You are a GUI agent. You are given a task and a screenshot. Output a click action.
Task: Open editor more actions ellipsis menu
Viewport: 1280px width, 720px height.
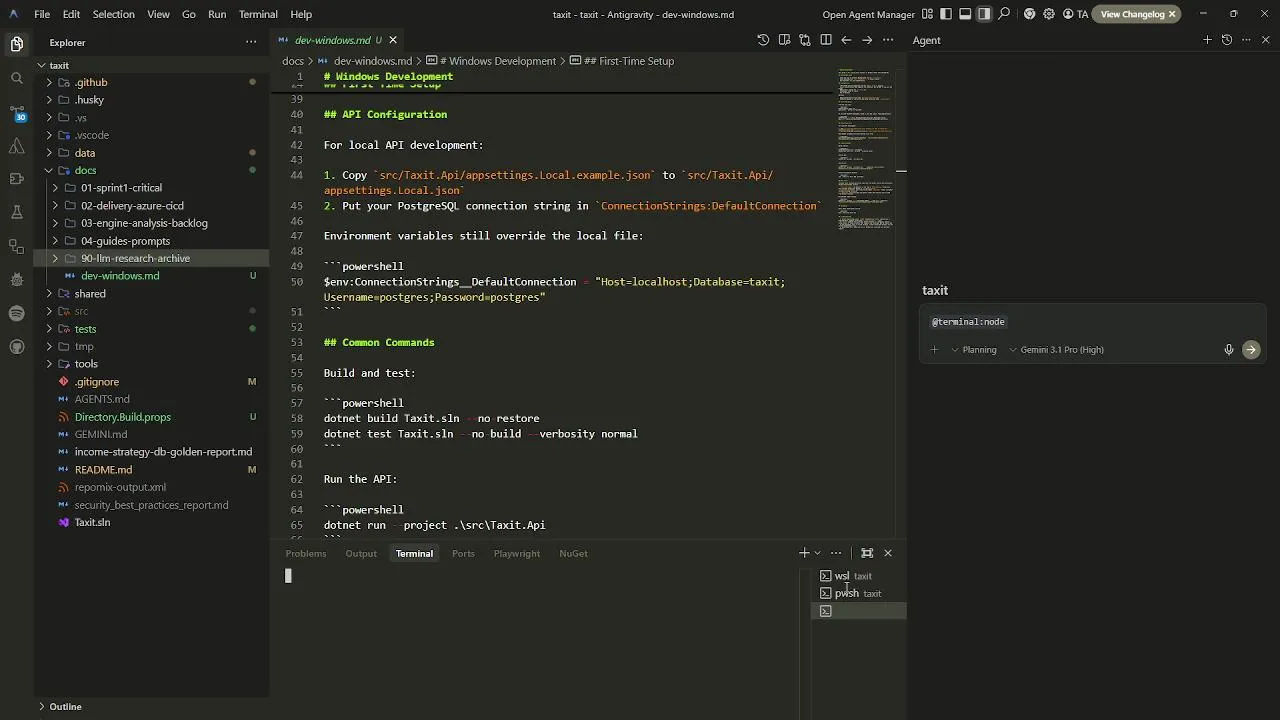888,40
